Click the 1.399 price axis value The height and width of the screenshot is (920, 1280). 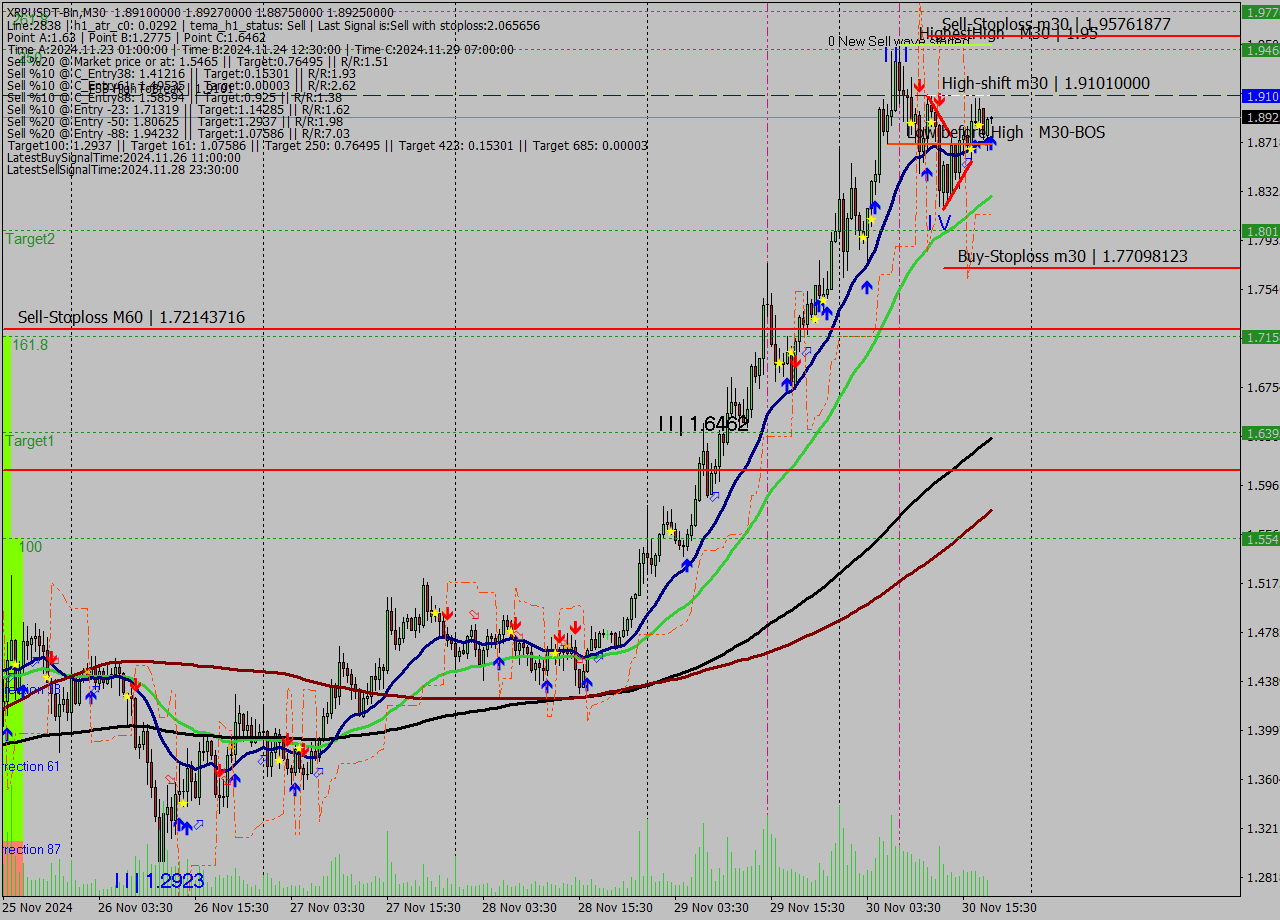click(x=1261, y=730)
